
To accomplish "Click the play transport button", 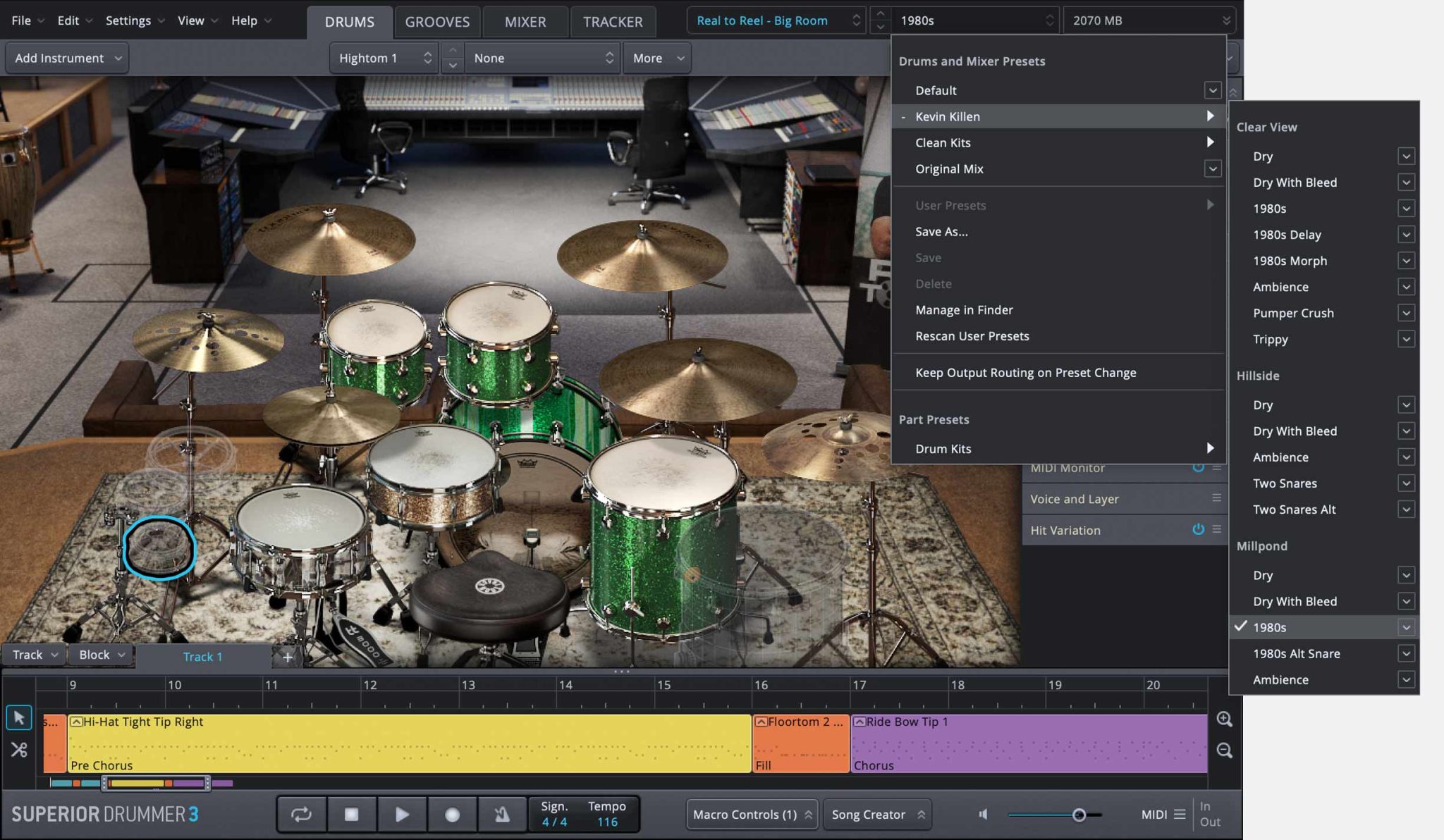I will tap(402, 815).
